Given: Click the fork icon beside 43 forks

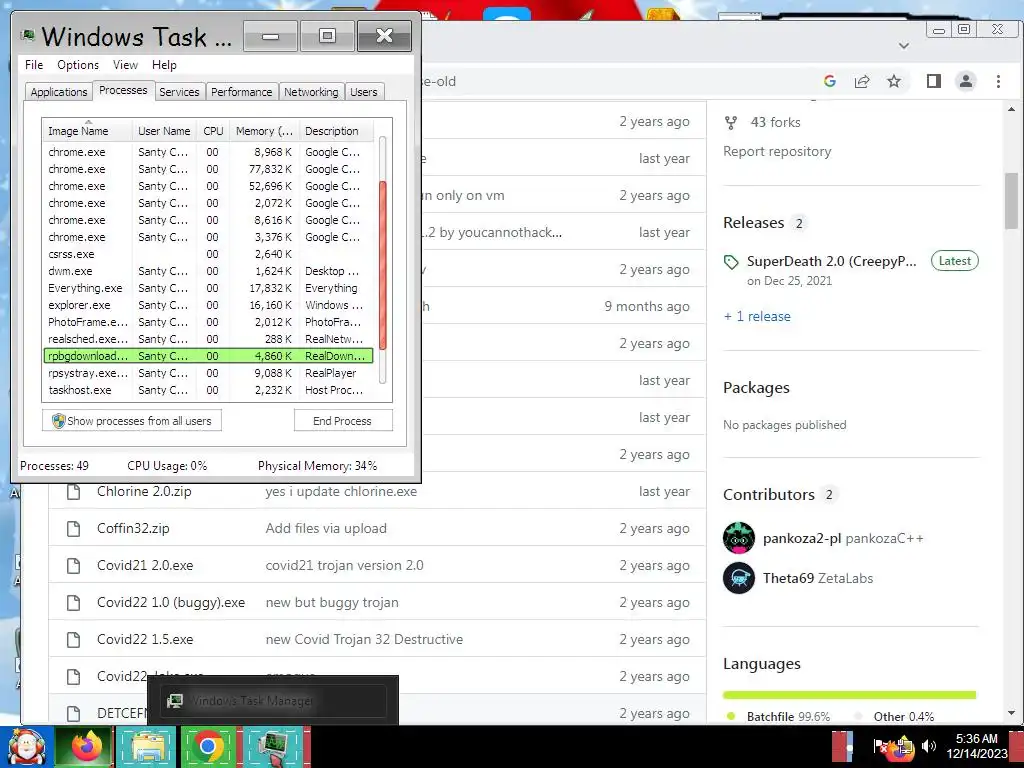Looking at the screenshot, I should tap(731, 122).
